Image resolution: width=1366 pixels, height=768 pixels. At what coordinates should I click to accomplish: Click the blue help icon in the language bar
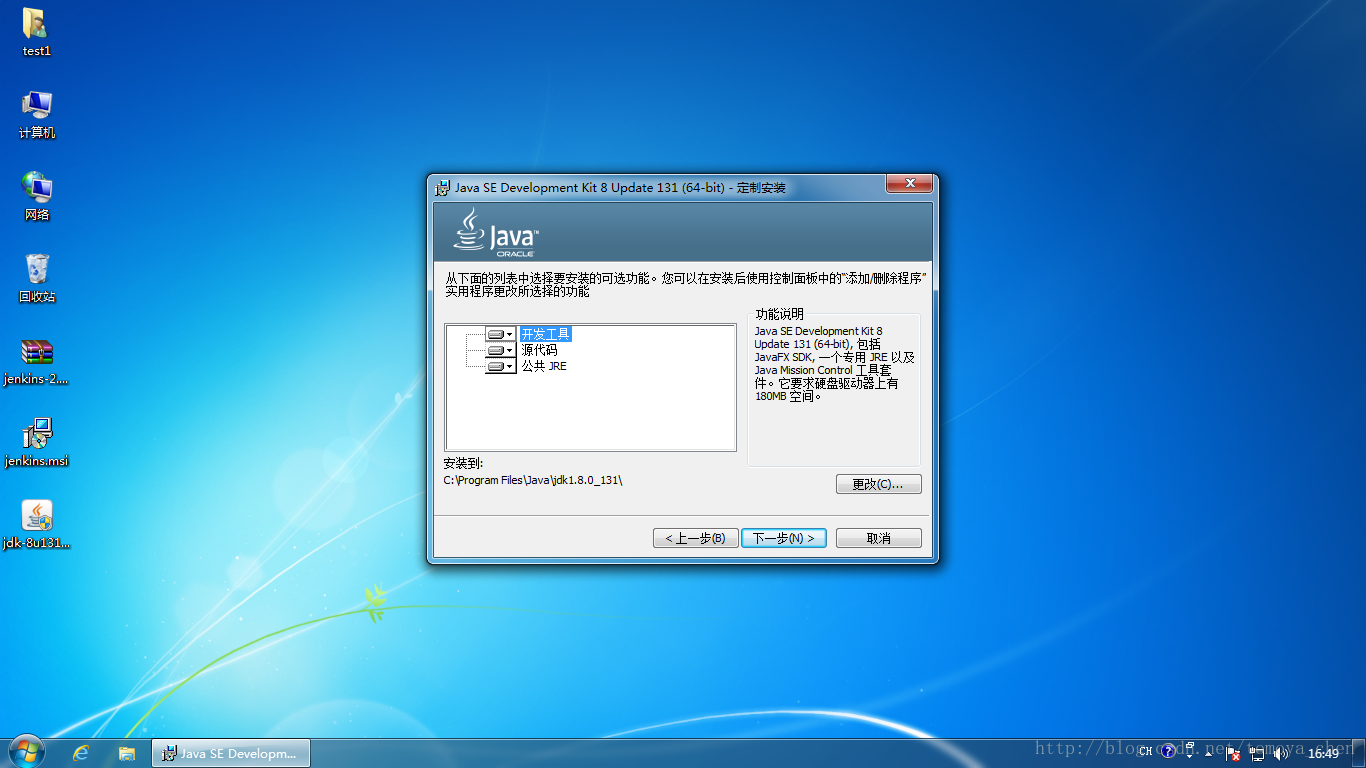[1167, 752]
